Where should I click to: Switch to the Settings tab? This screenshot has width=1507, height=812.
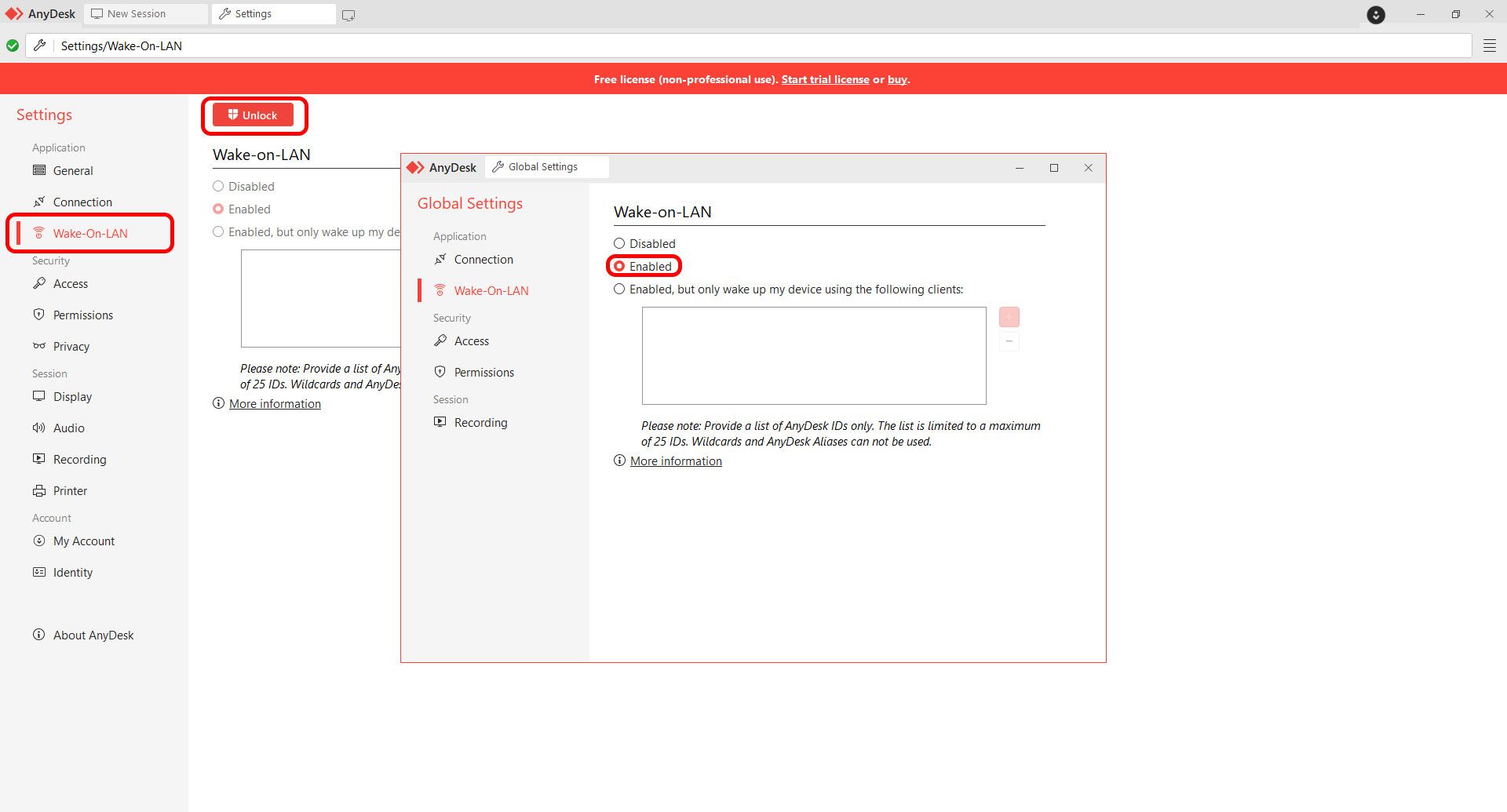point(273,14)
